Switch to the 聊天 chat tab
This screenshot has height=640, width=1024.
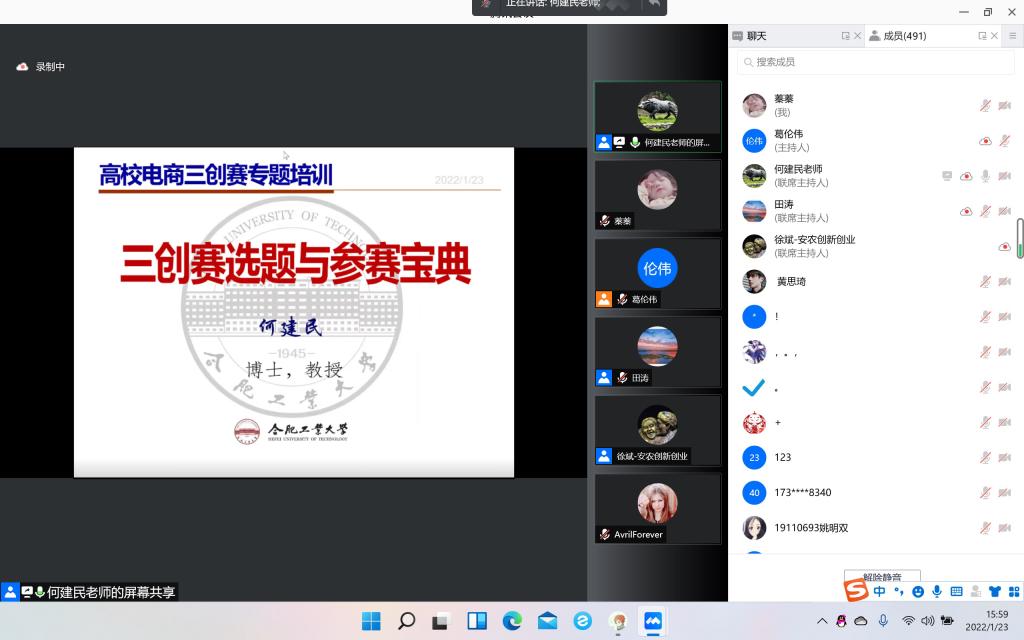(757, 36)
